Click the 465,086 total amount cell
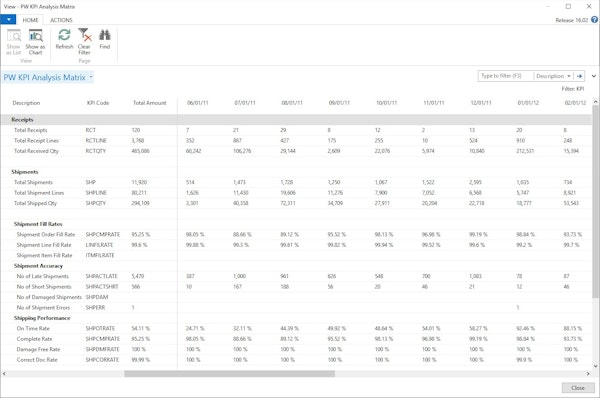Screen dimensions: 600x398 [140, 151]
